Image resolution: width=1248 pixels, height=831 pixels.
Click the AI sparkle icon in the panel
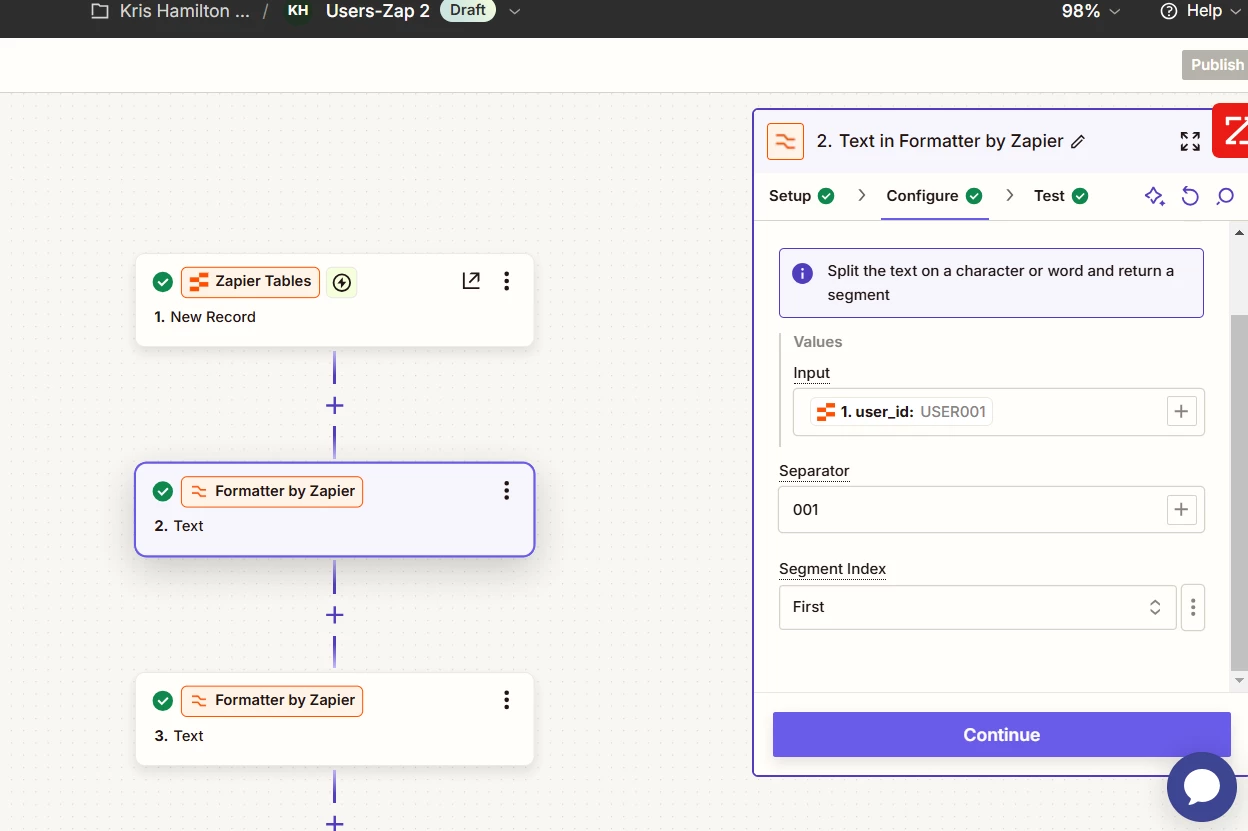pyautogui.click(x=1155, y=196)
